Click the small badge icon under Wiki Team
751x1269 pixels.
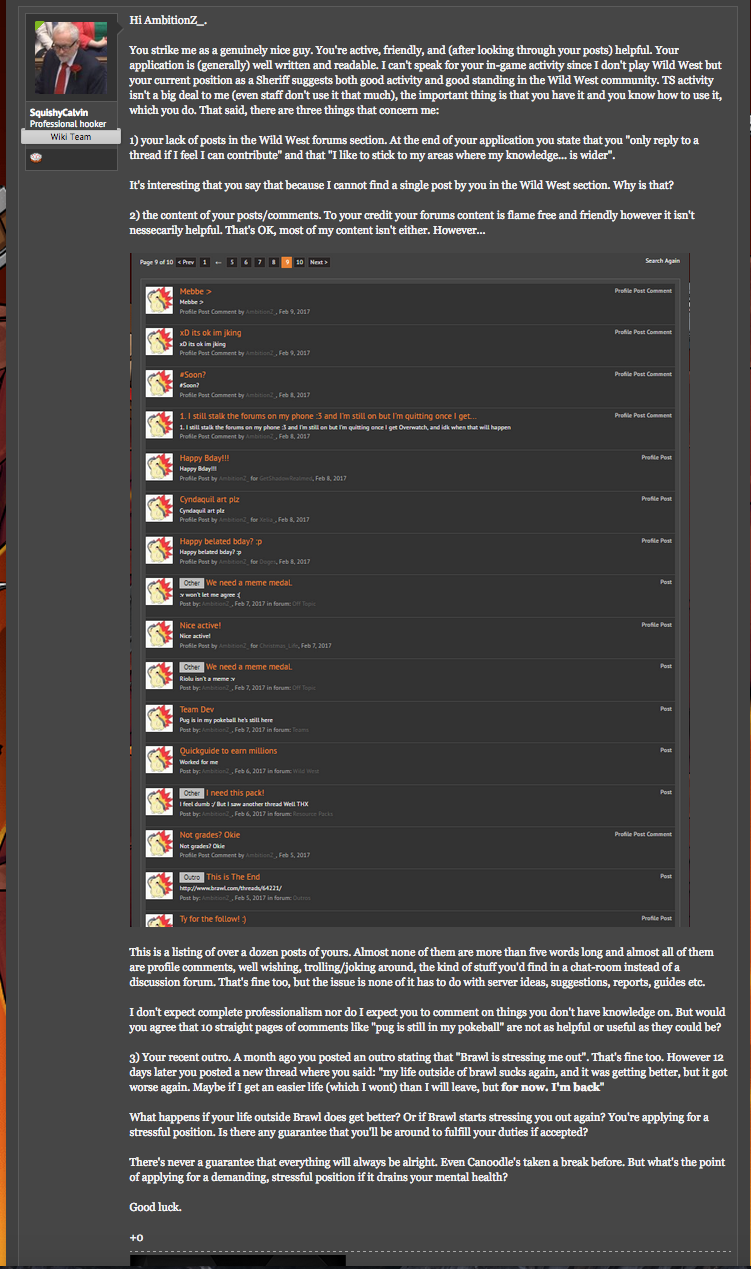click(35, 157)
